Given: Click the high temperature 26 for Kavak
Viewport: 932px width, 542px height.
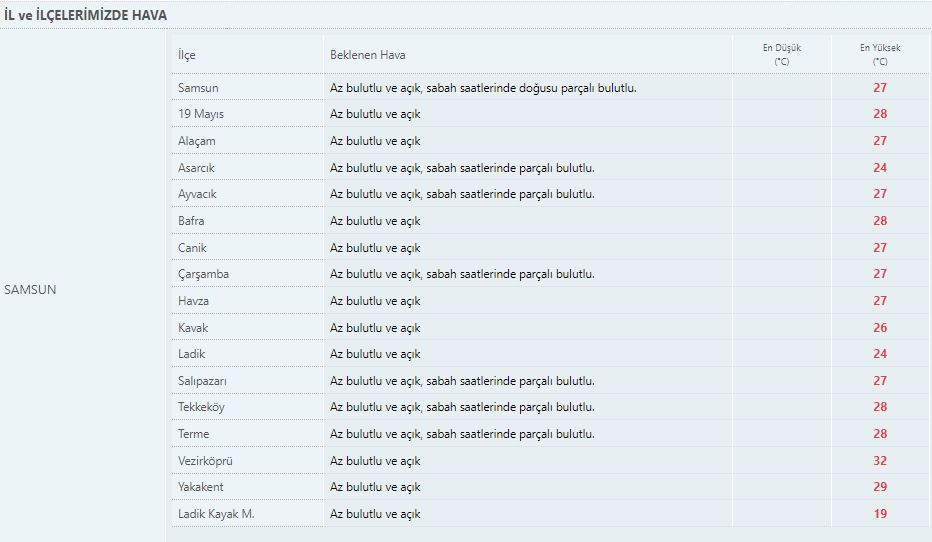Looking at the screenshot, I should (880, 327).
